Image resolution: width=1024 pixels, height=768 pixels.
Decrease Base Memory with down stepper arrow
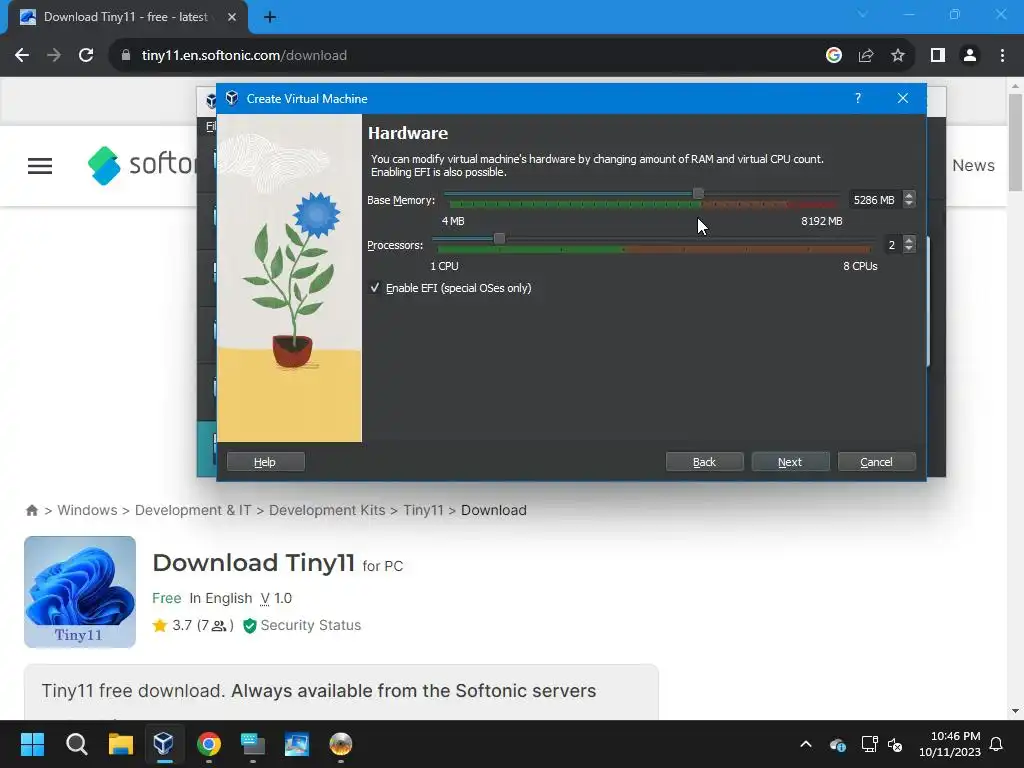tap(908, 204)
